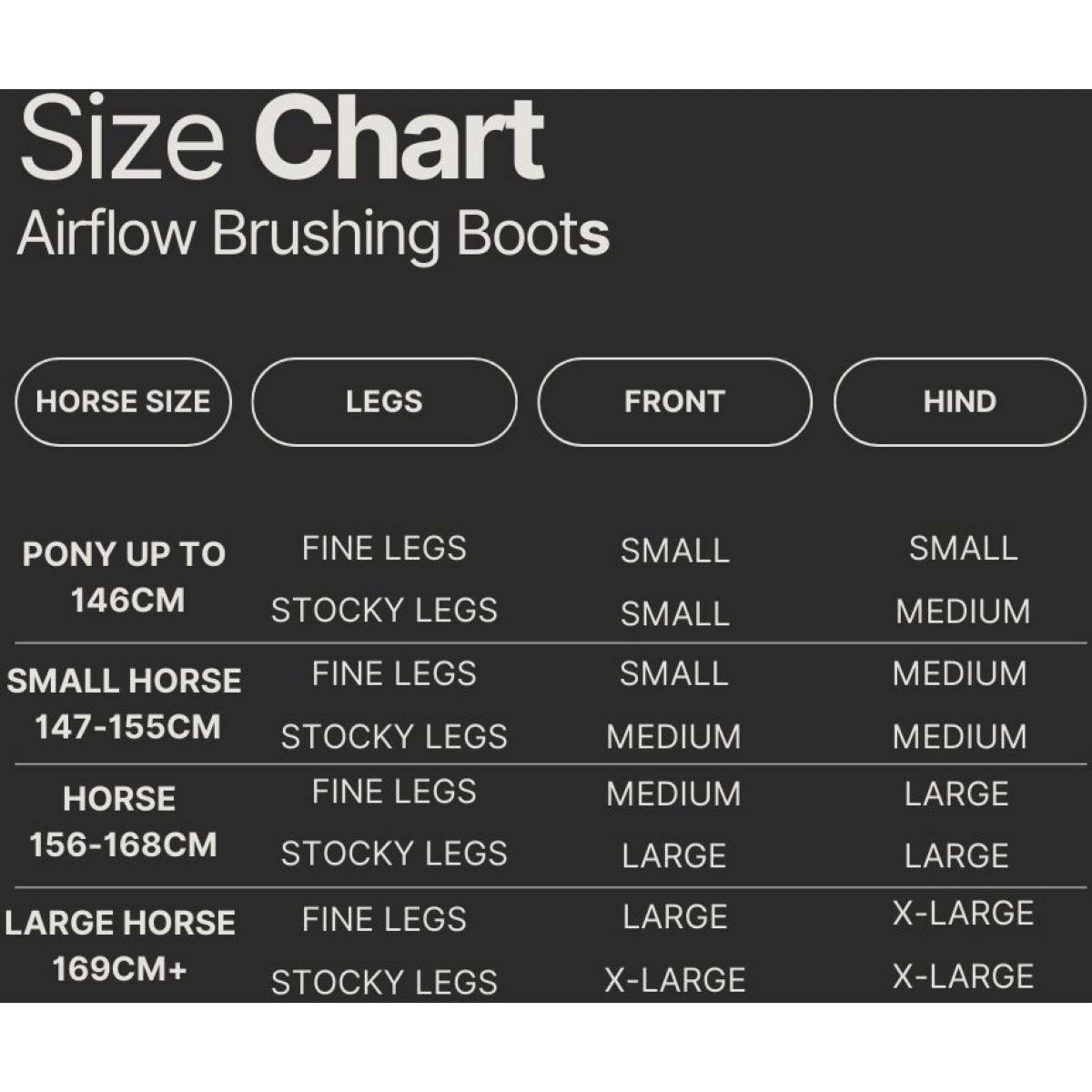Select the LEGS column header pill
Viewport: 1092px width, 1092px height.
pyautogui.click(x=384, y=401)
